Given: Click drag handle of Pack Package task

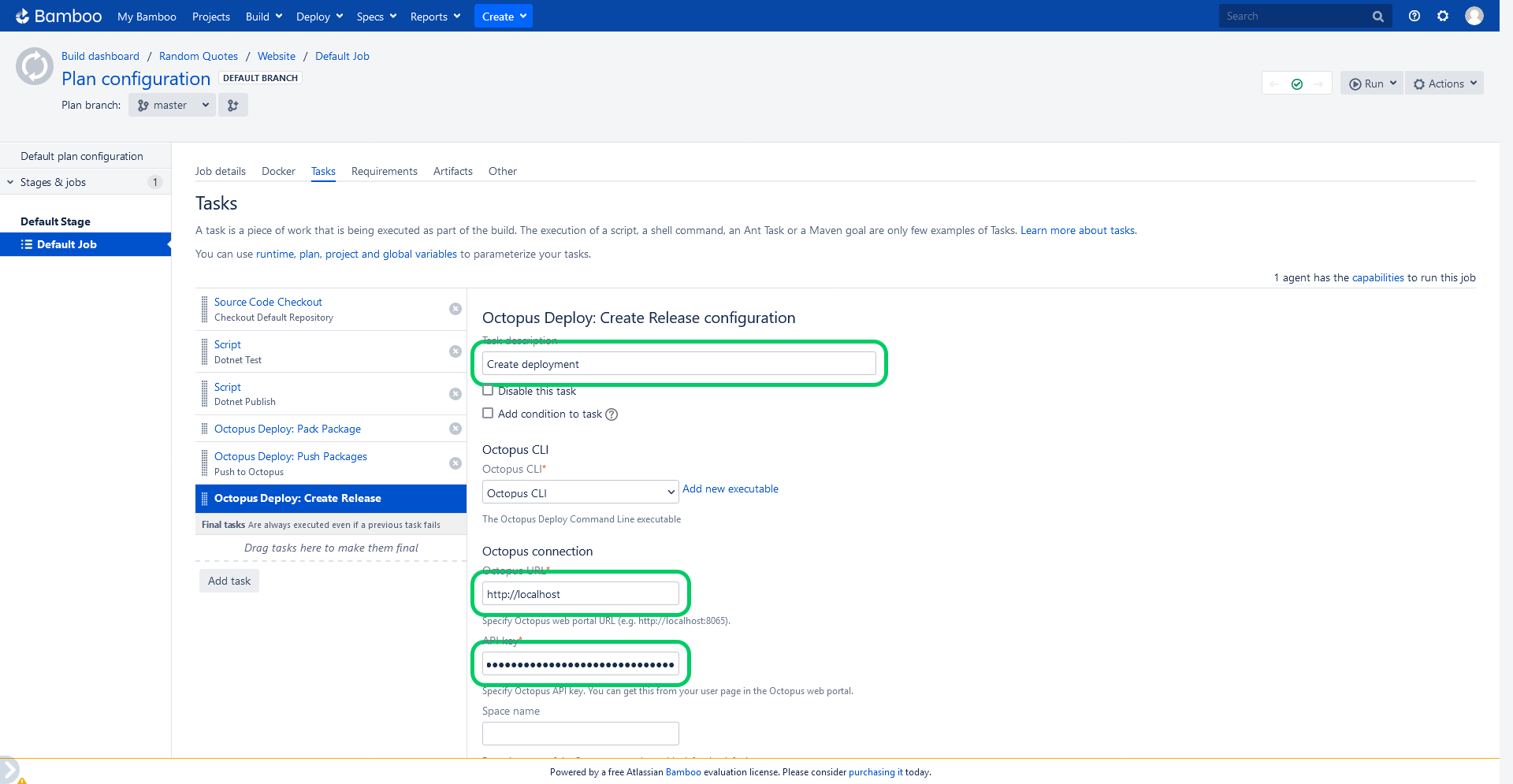Looking at the screenshot, I should click(205, 429).
